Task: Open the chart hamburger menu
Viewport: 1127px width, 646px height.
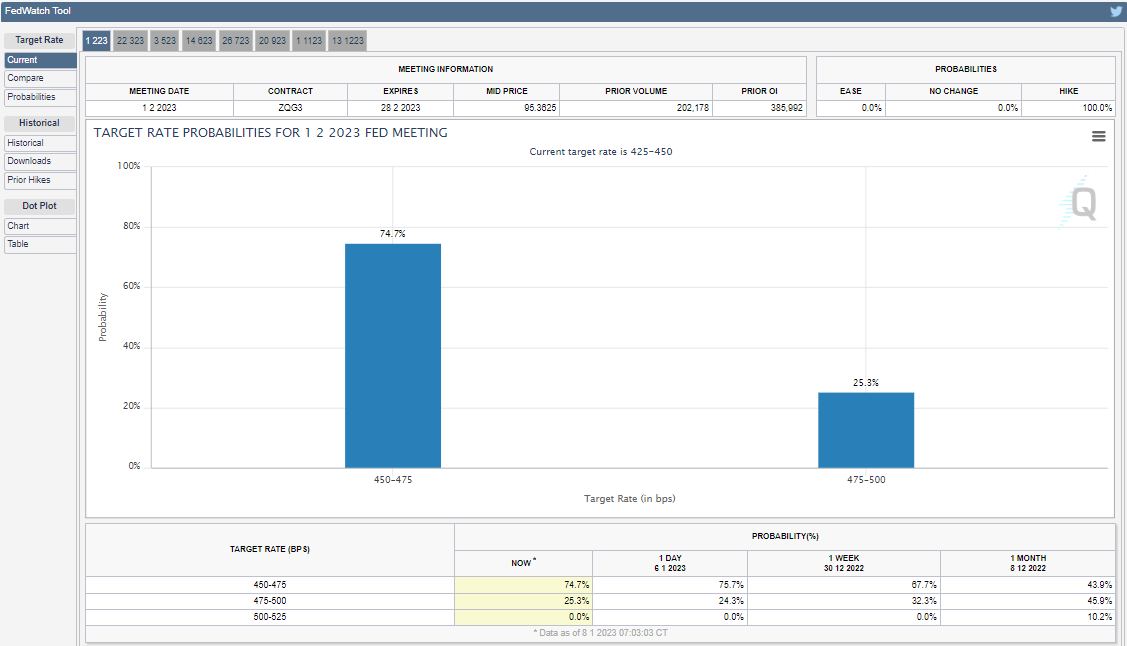Action: point(1098,136)
